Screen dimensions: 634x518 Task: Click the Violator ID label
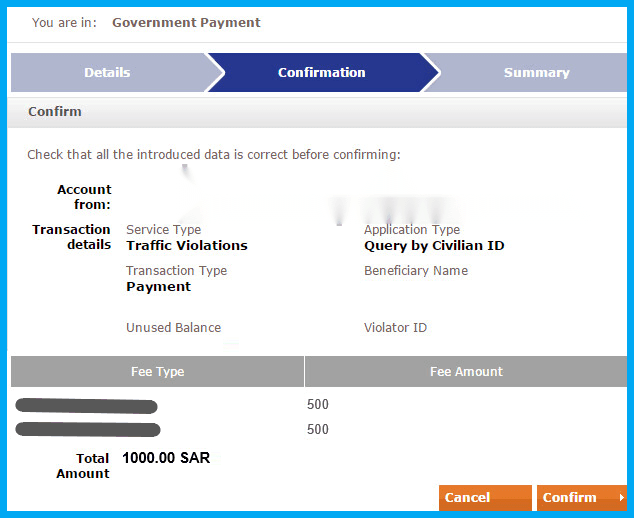[395, 328]
